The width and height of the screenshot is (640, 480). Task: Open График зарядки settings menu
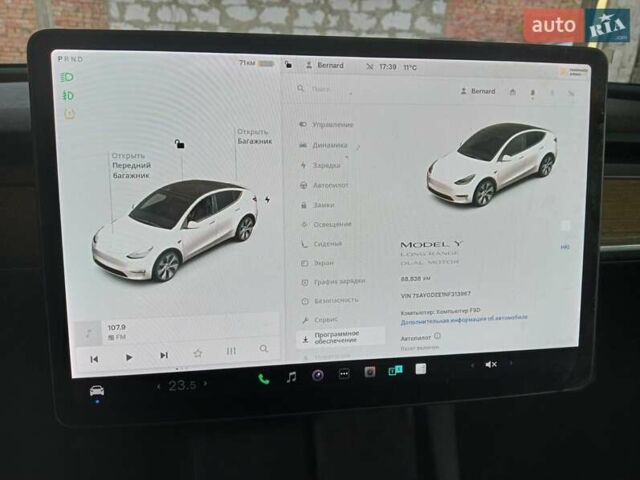[x=334, y=282]
